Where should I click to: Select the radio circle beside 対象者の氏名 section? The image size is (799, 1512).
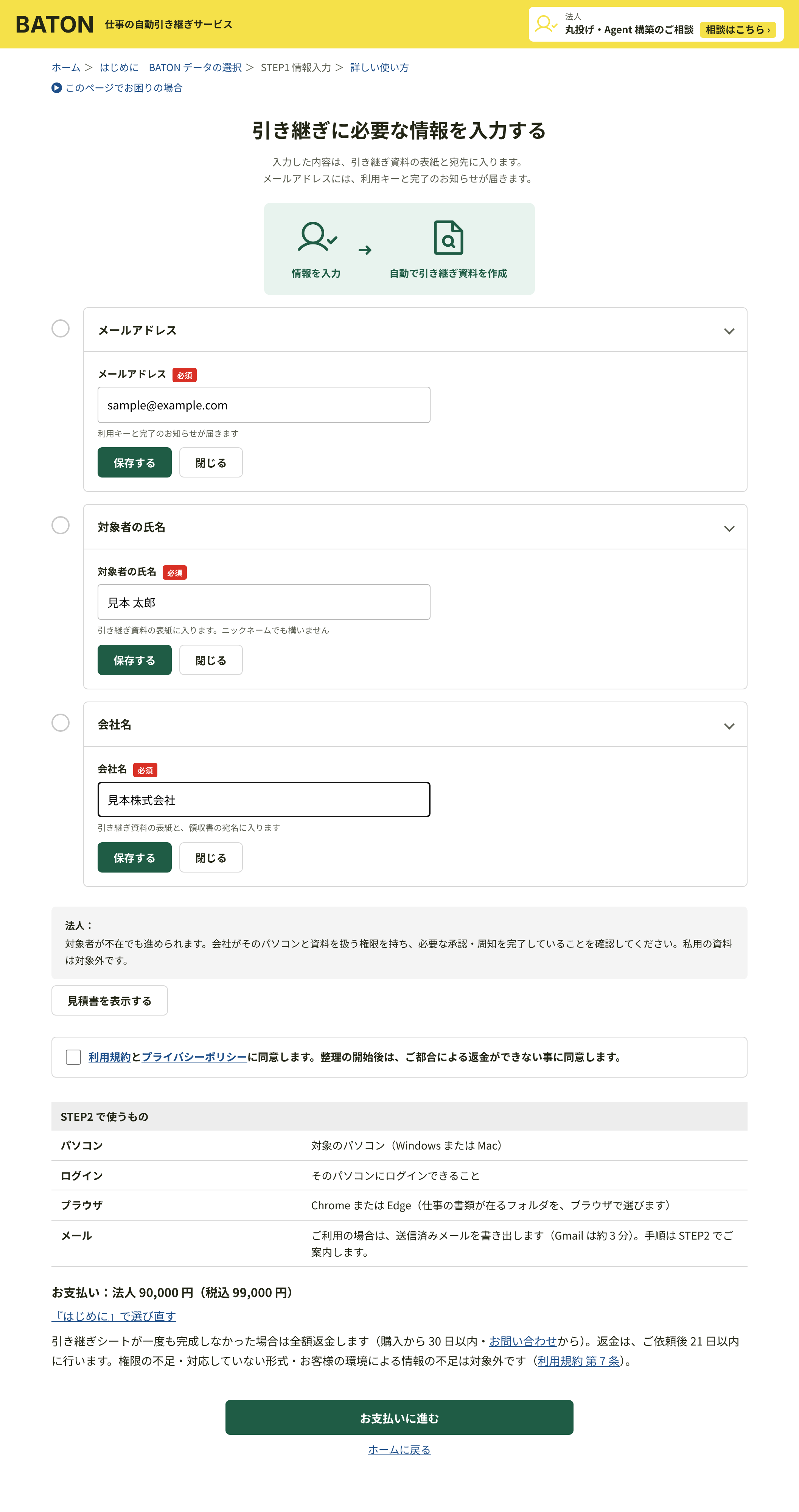coord(61,525)
